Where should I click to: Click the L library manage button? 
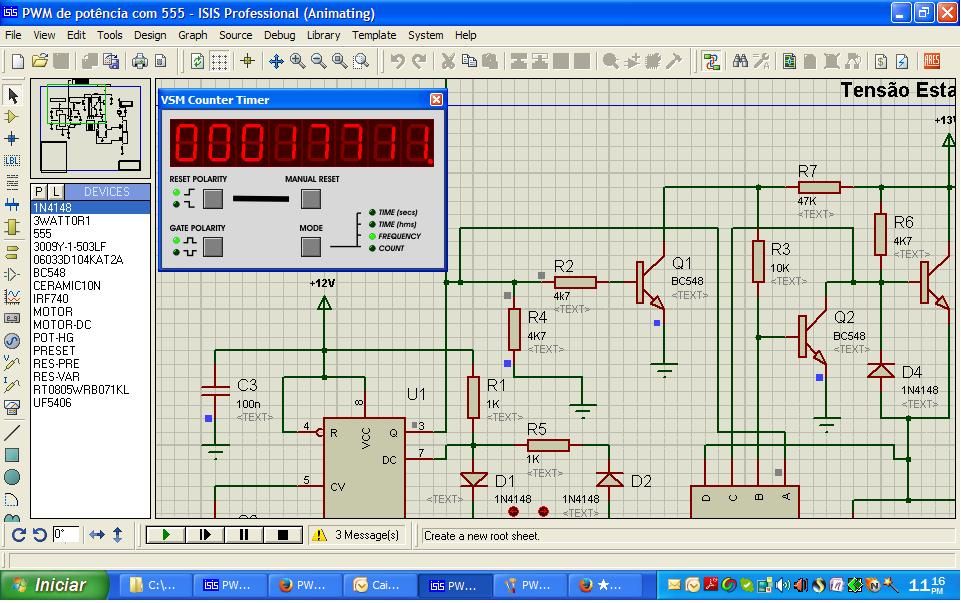pyautogui.click(x=55, y=191)
